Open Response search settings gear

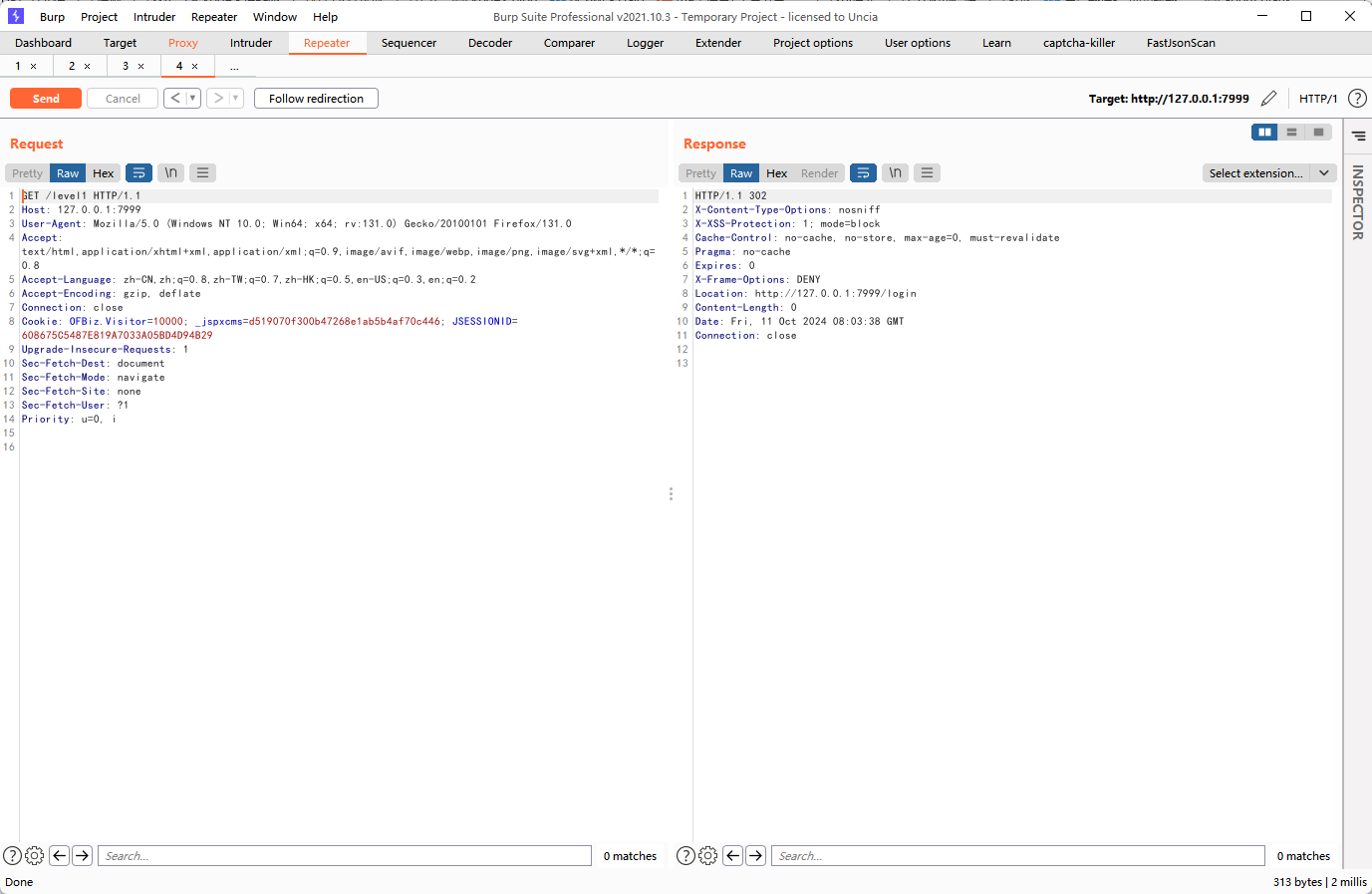(x=708, y=855)
